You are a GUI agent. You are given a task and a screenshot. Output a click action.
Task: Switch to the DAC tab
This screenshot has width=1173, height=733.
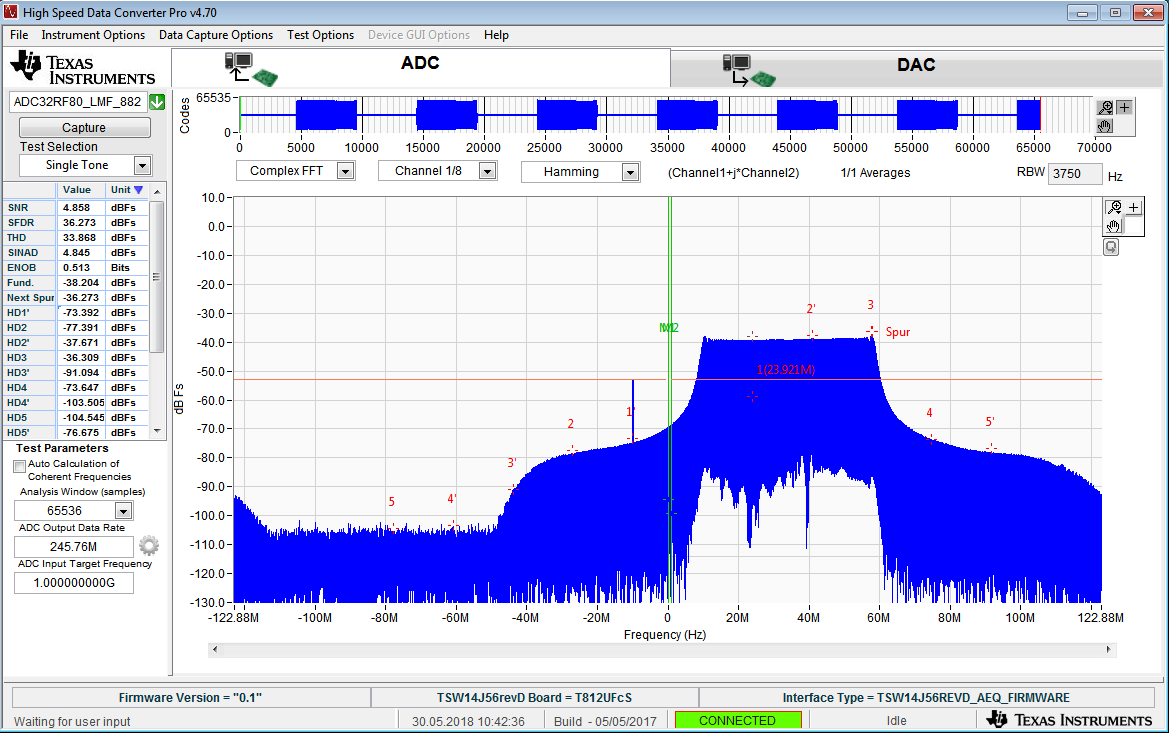tap(916, 68)
